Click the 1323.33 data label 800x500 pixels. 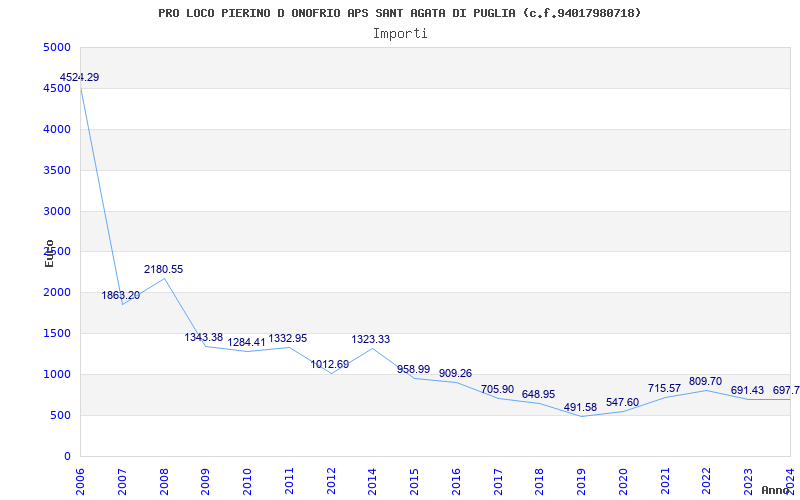[371, 340]
